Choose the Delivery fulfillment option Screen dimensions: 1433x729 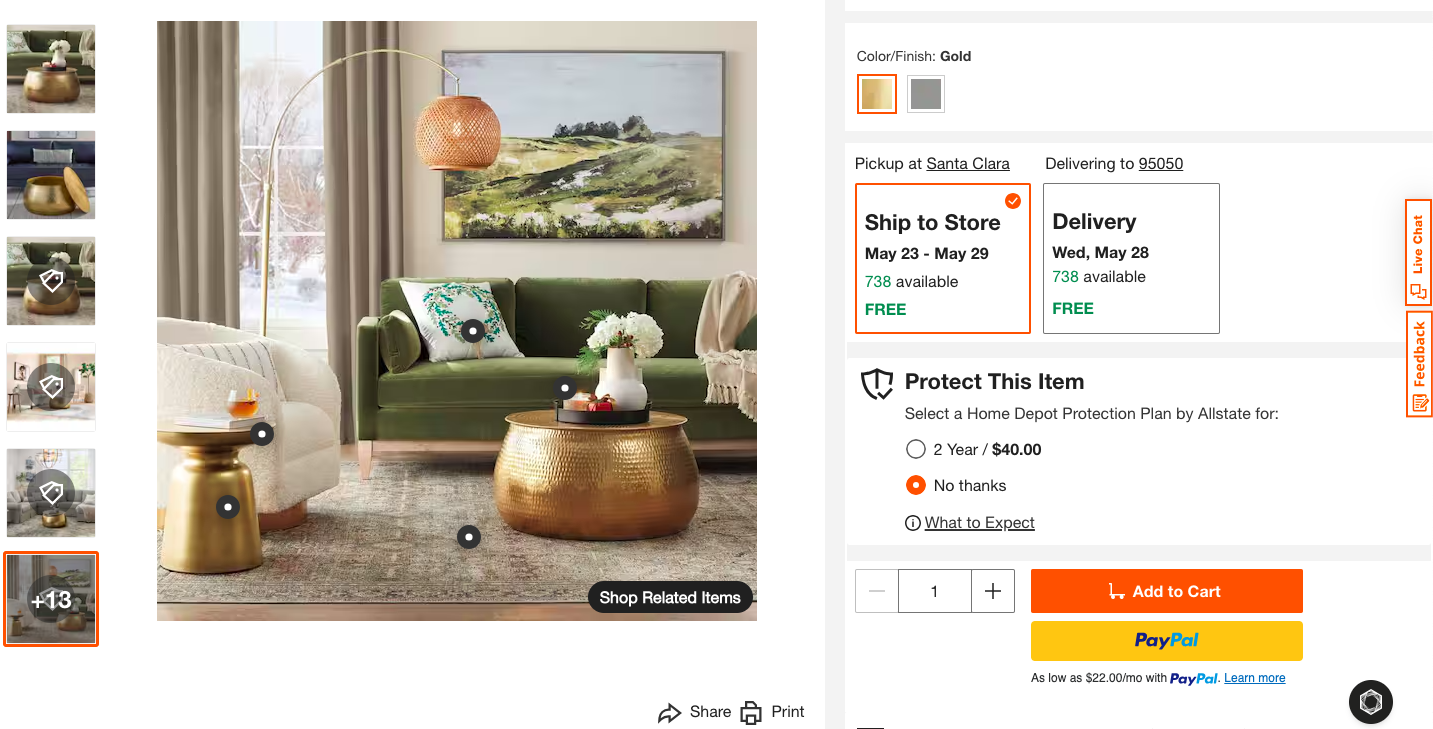point(1130,258)
